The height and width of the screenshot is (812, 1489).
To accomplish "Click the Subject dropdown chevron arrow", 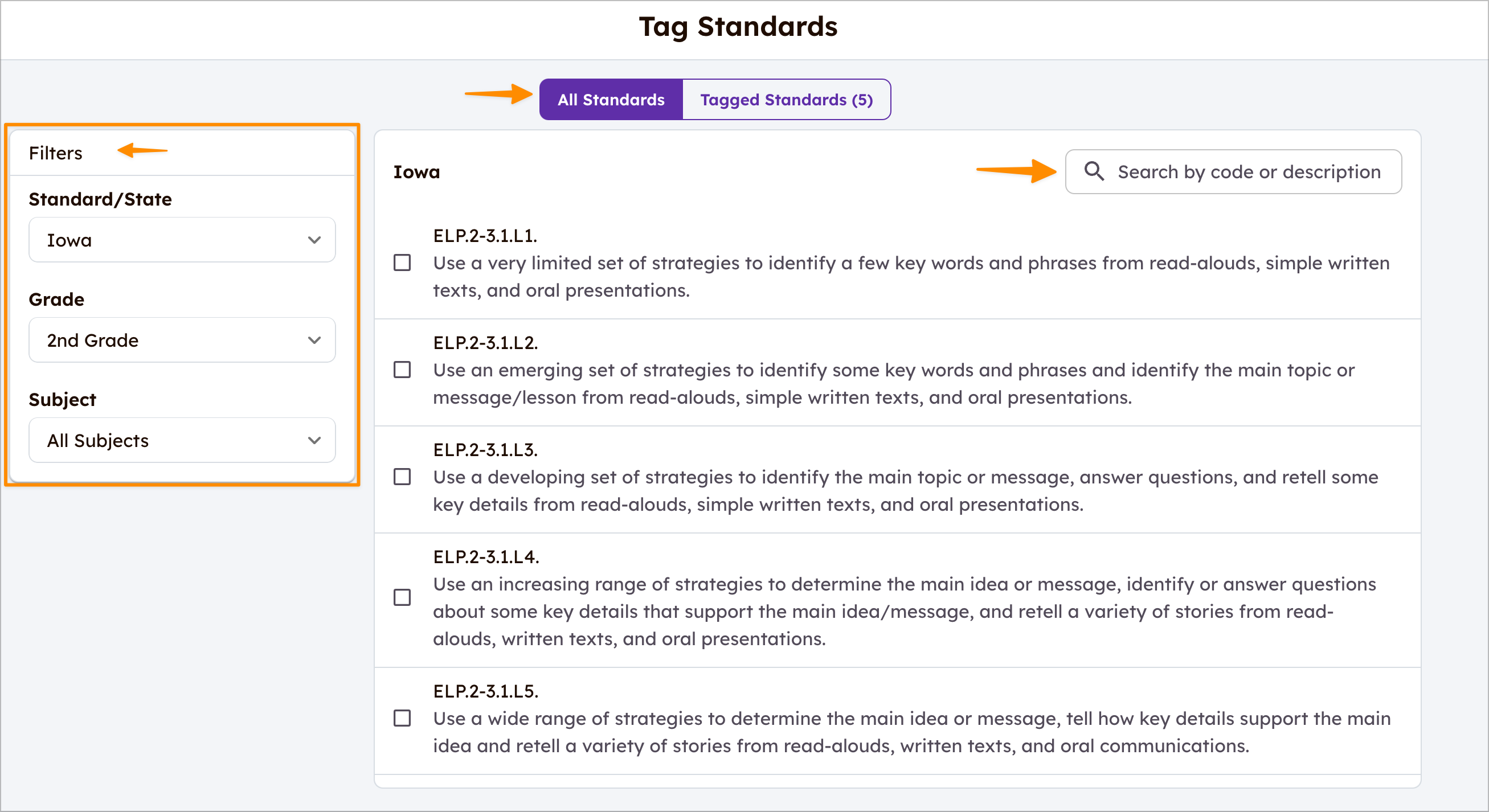I will pos(314,440).
